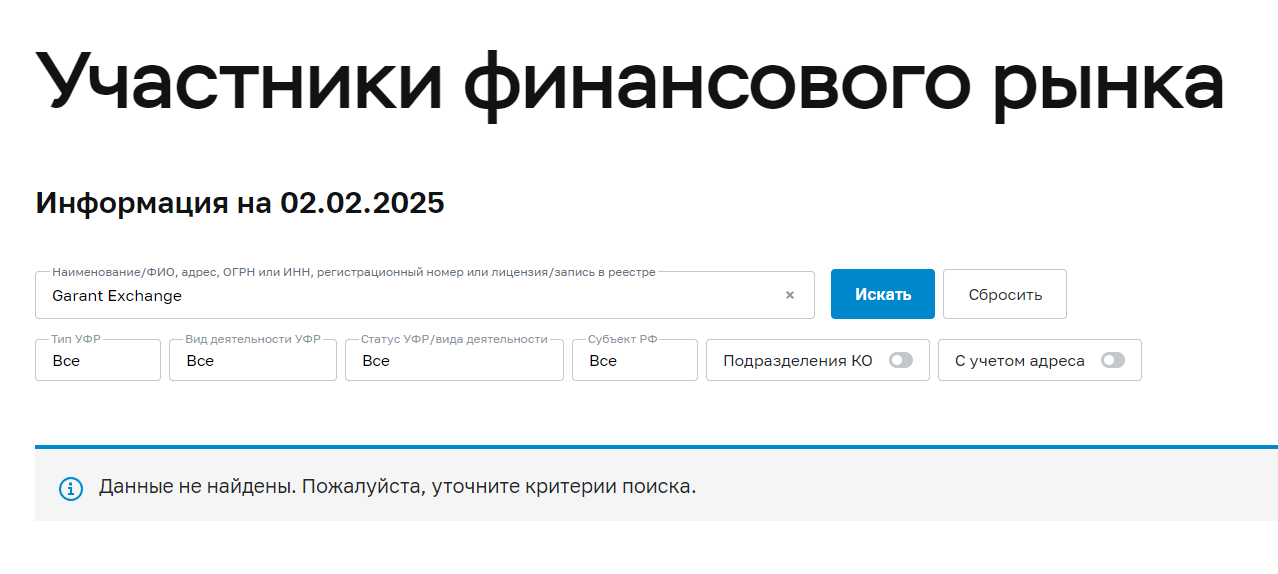The width and height of the screenshot is (1278, 574).
Task: Click the Наименование/ФИО floating label of the search field
Action: tap(353, 272)
